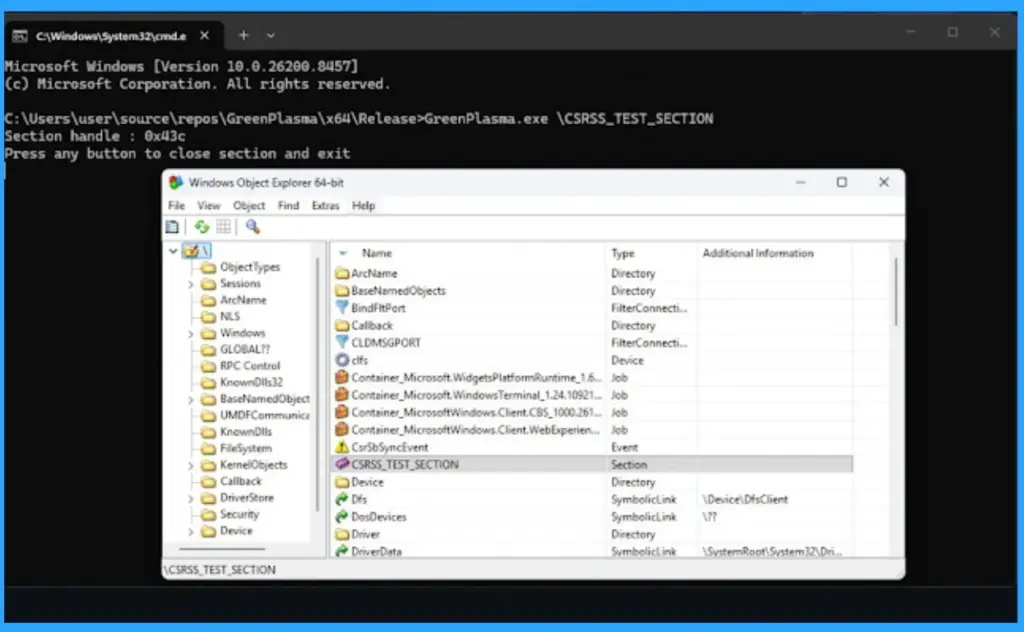
Task: Click the Driver folder icon in list
Action: 342,534
